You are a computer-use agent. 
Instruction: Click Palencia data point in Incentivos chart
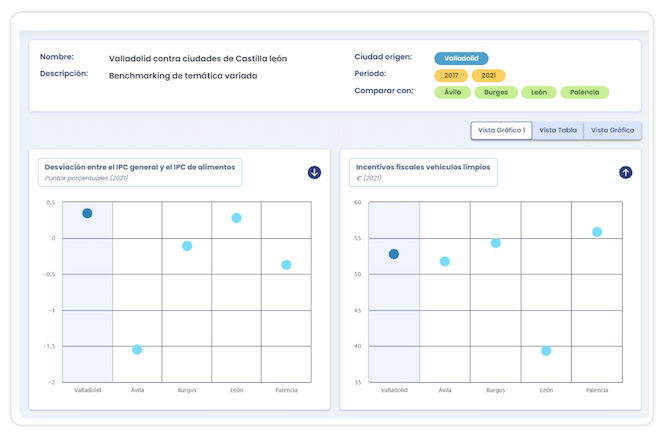pos(597,232)
